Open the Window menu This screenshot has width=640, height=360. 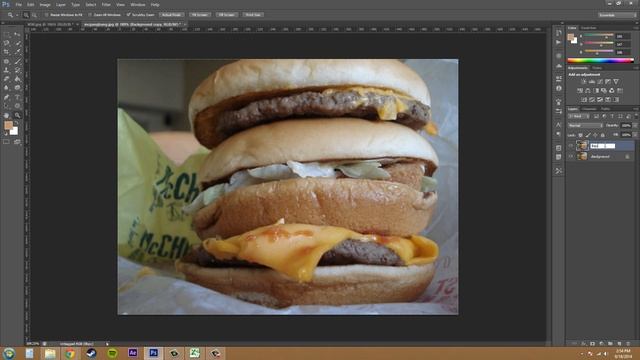coord(138,5)
